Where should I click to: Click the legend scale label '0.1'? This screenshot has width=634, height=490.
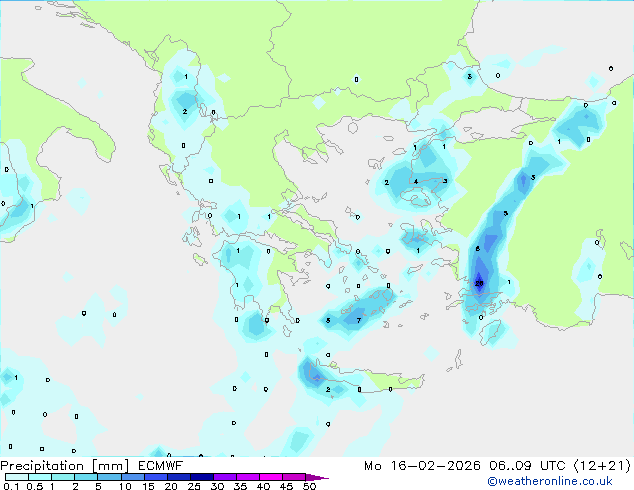point(11,486)
